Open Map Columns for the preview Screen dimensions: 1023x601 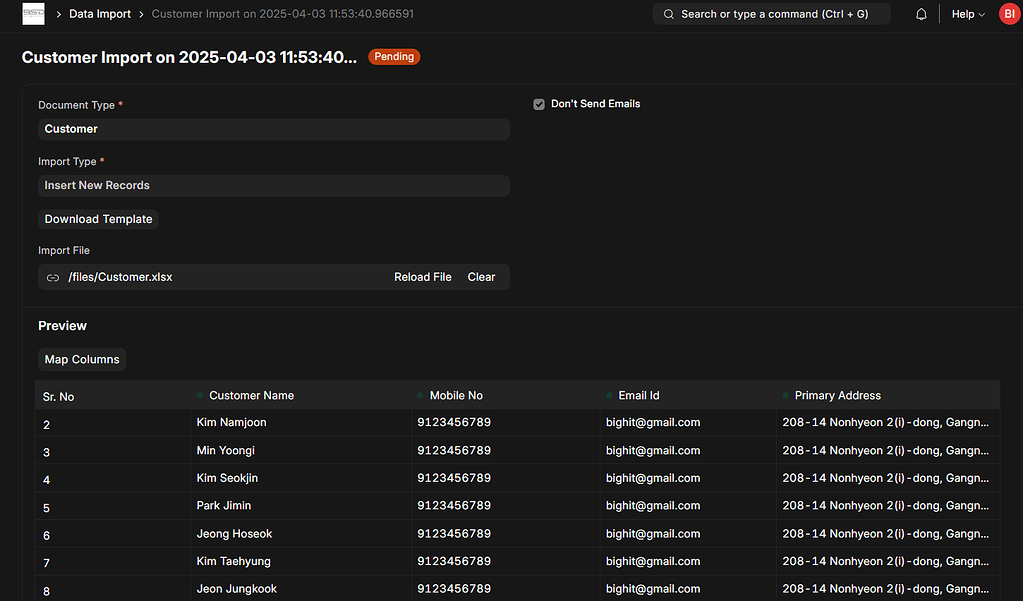(x=82, y=359)
